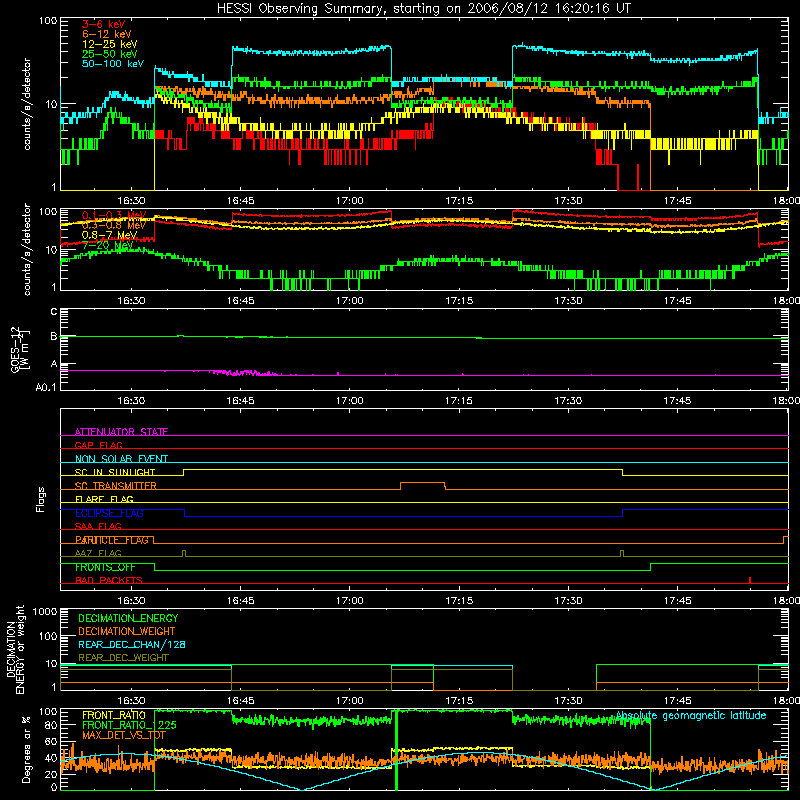800x800 pixels.
Task: Click the 0.8-7 MeV legend label
Action: [x=110, y=235]
